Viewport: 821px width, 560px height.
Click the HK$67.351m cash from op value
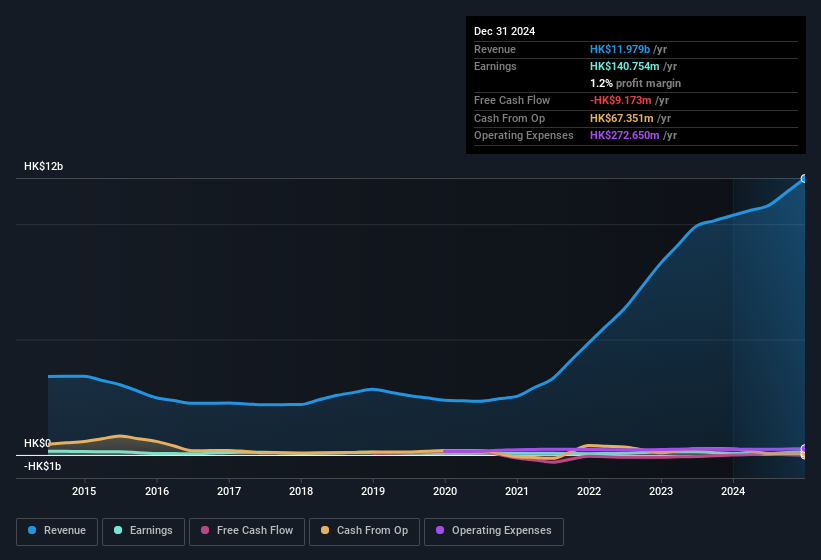622,118
